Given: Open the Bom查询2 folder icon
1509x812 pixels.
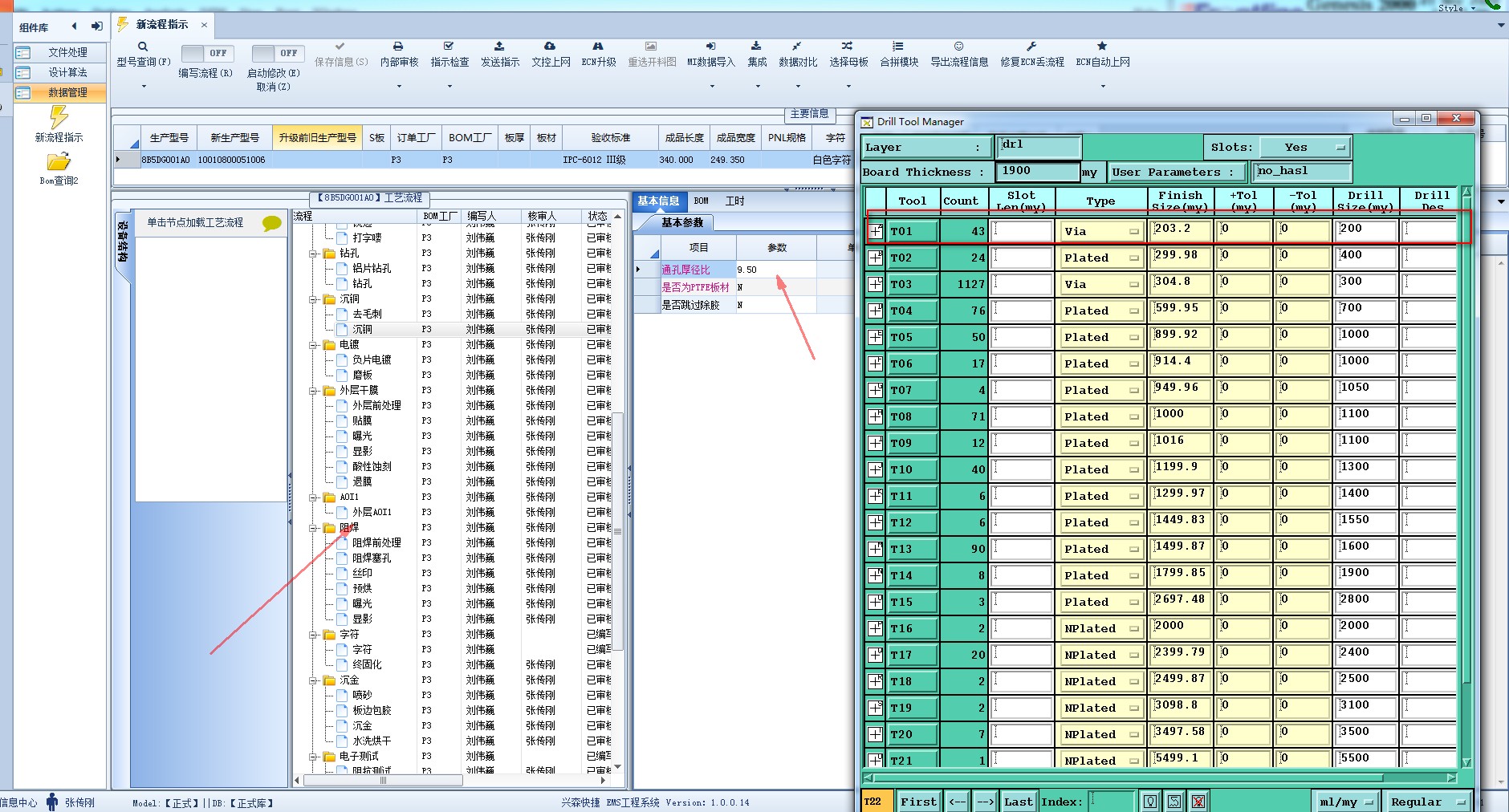Looking at the screenshot, I should tap(59, 162).
